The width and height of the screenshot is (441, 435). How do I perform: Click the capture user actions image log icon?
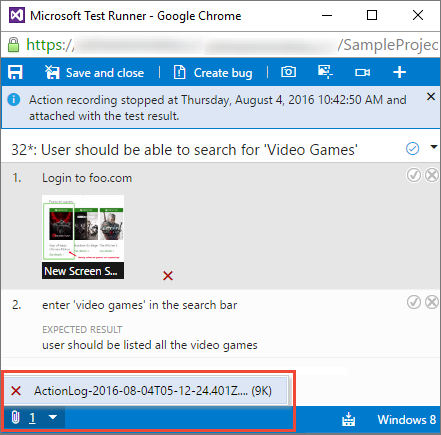[x=325, y=72]
